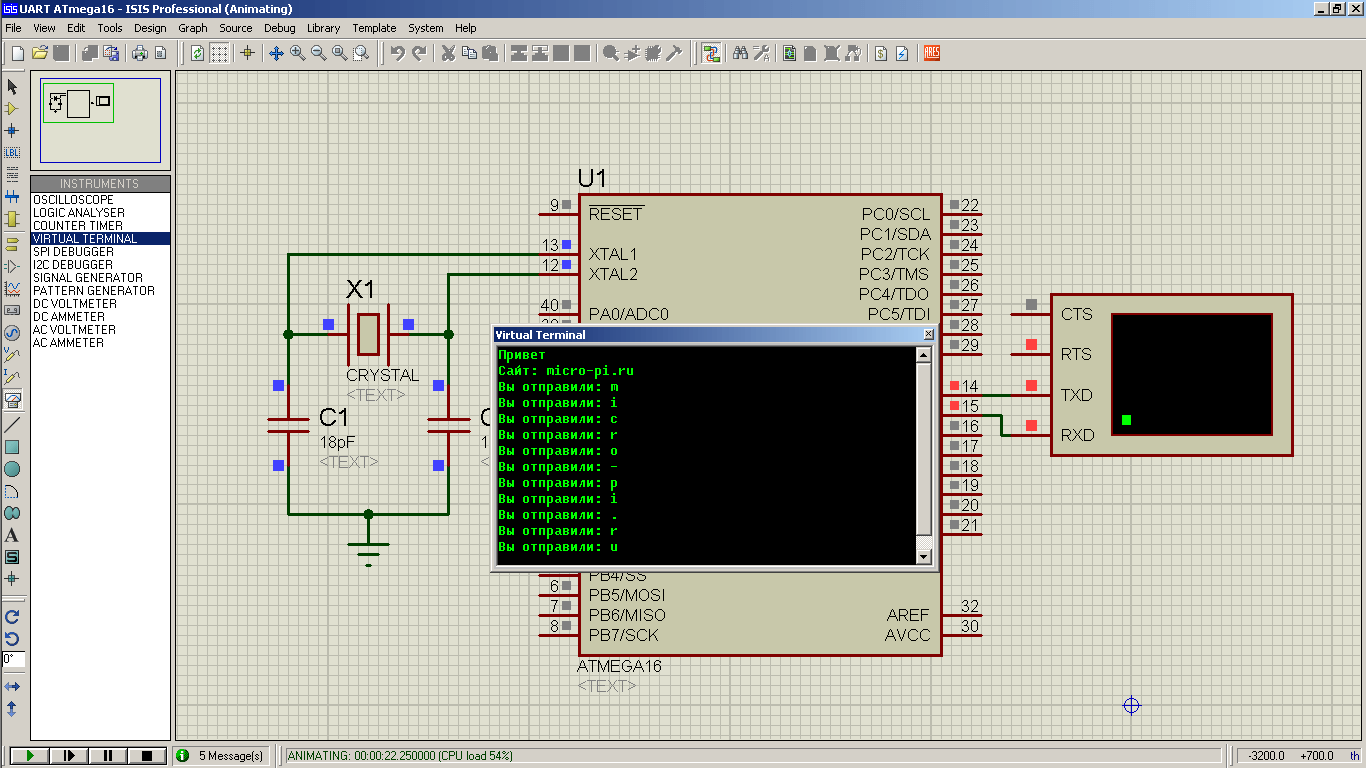Toggle grid display

click(219, 53)
